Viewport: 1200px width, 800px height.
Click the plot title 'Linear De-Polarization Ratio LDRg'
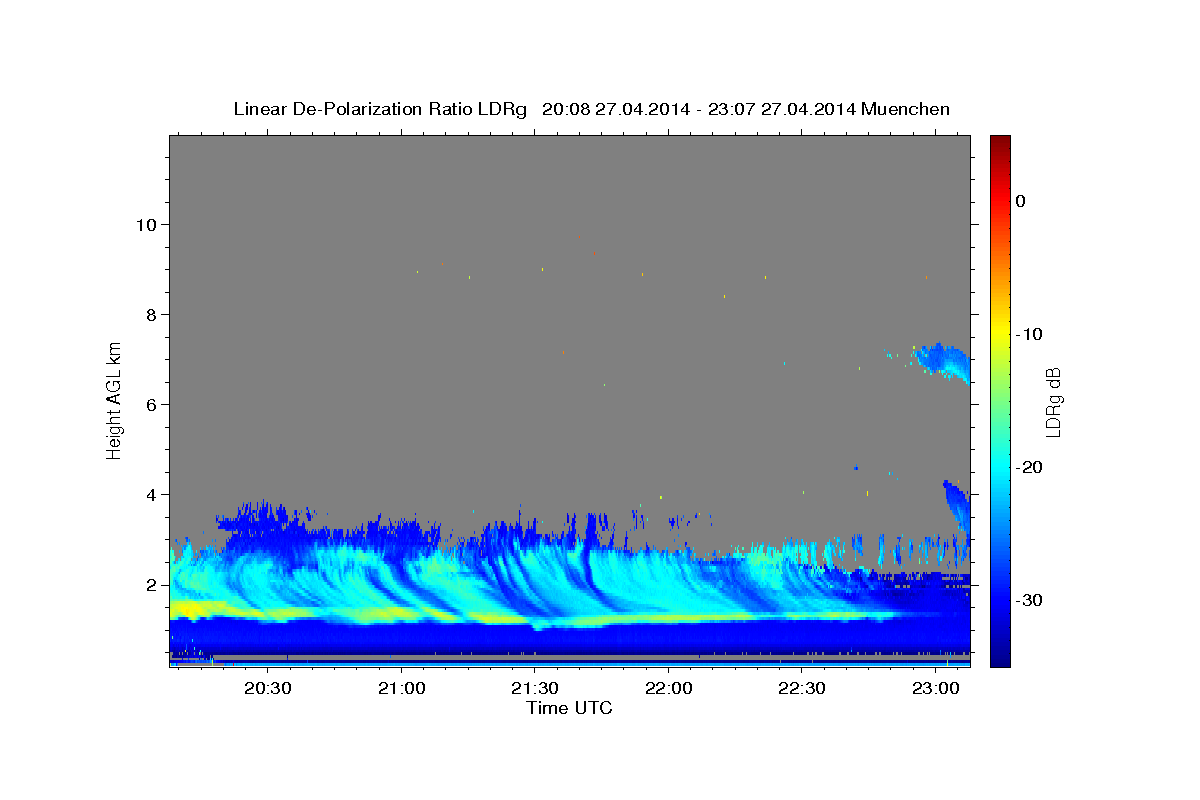coord(380,109)
